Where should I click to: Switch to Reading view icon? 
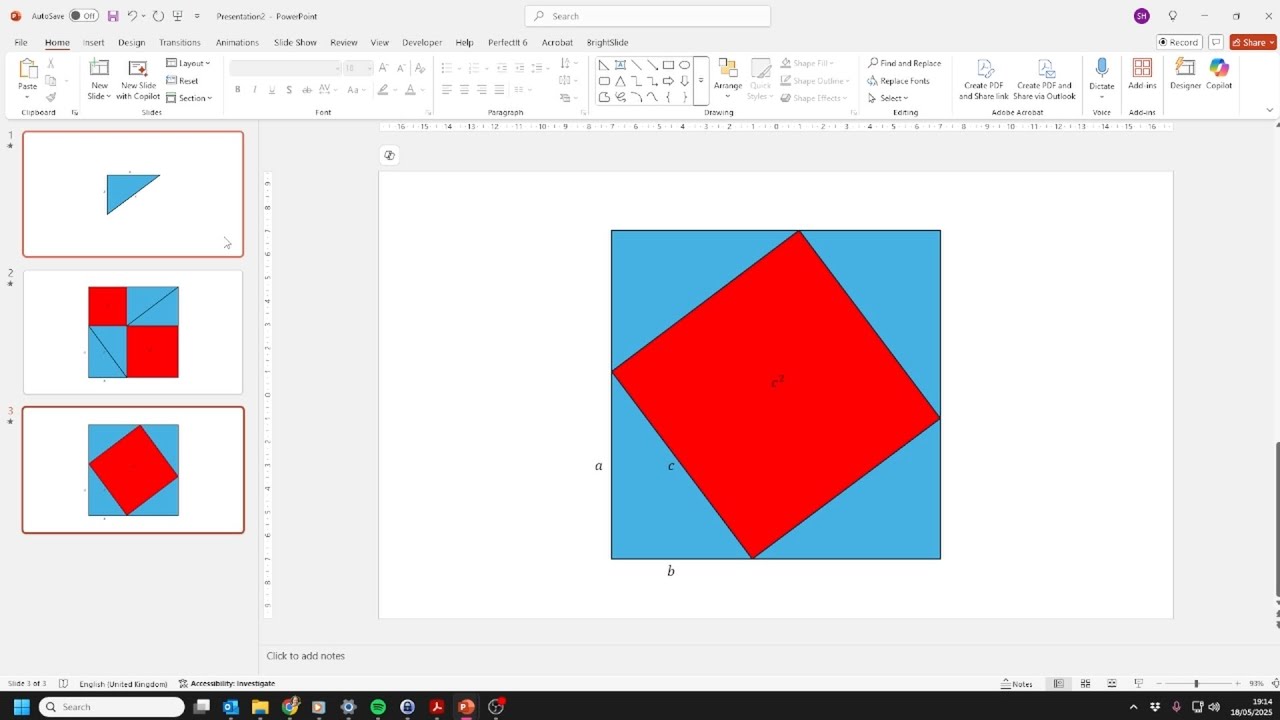tap(1111, 684)
